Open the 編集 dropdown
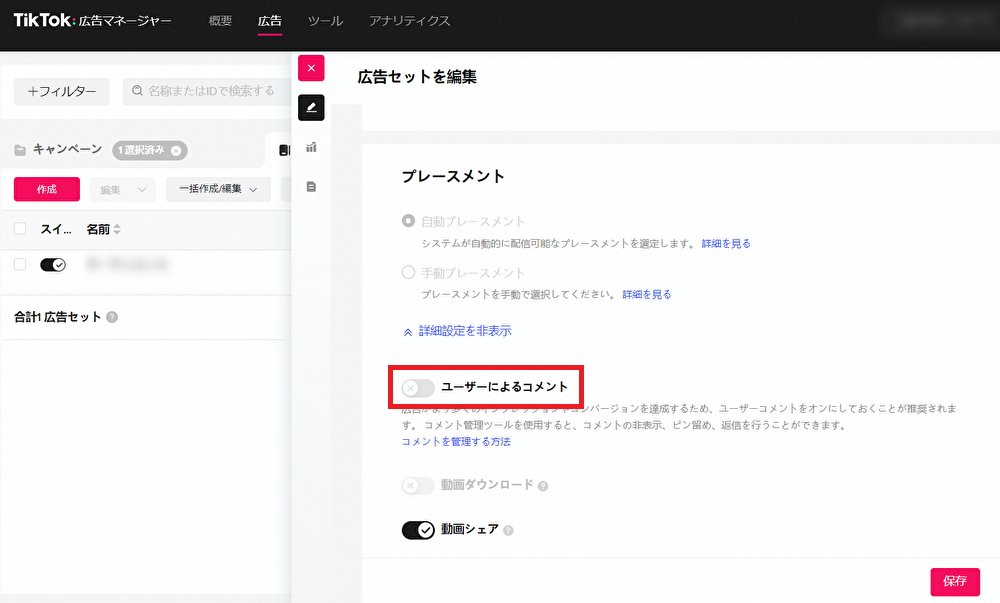1000x603 pixels. point(122,189)
